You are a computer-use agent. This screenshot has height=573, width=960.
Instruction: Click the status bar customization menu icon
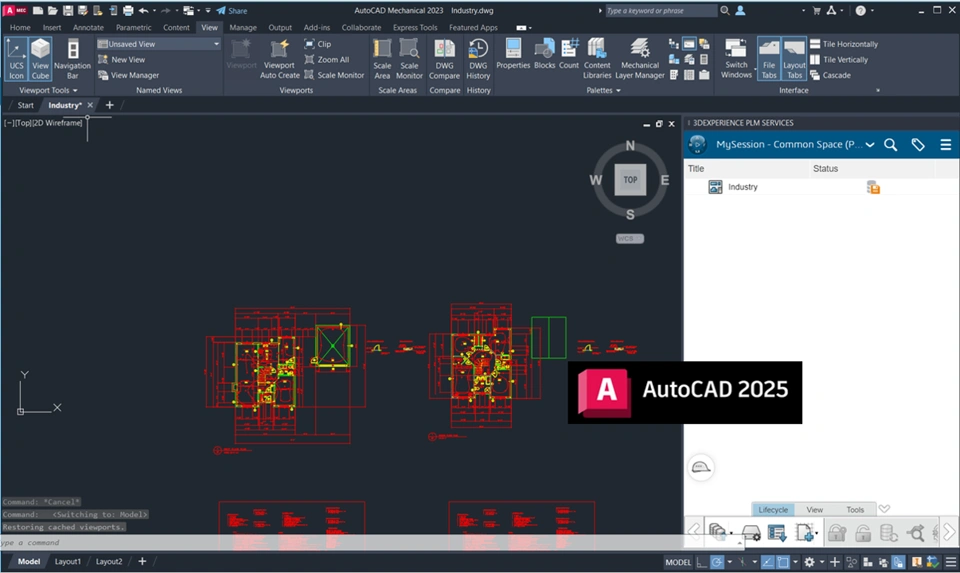pos(951,562)
